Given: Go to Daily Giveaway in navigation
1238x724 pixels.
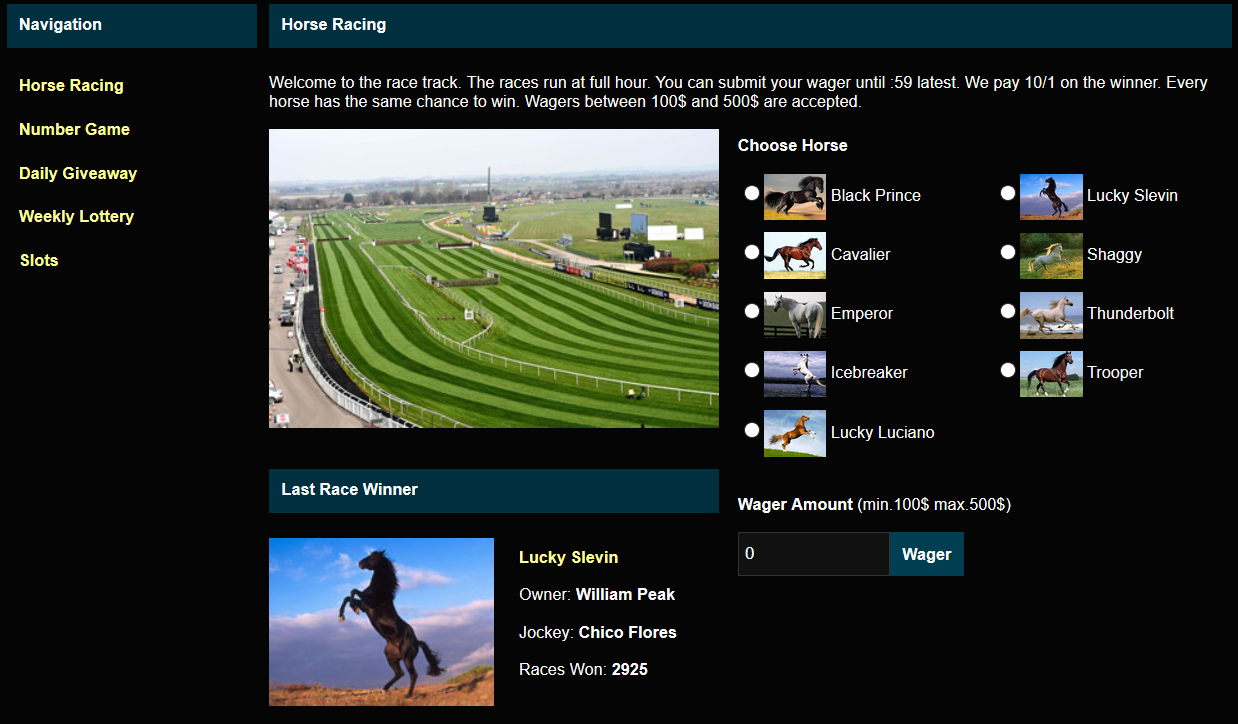Looking at the screenshot, I should (x=78, y=173).
